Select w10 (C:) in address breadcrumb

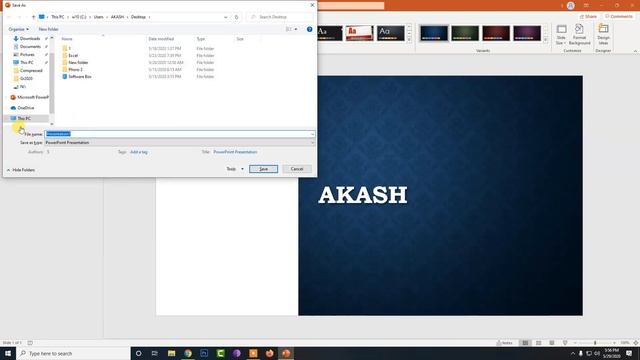pos(79,17)
